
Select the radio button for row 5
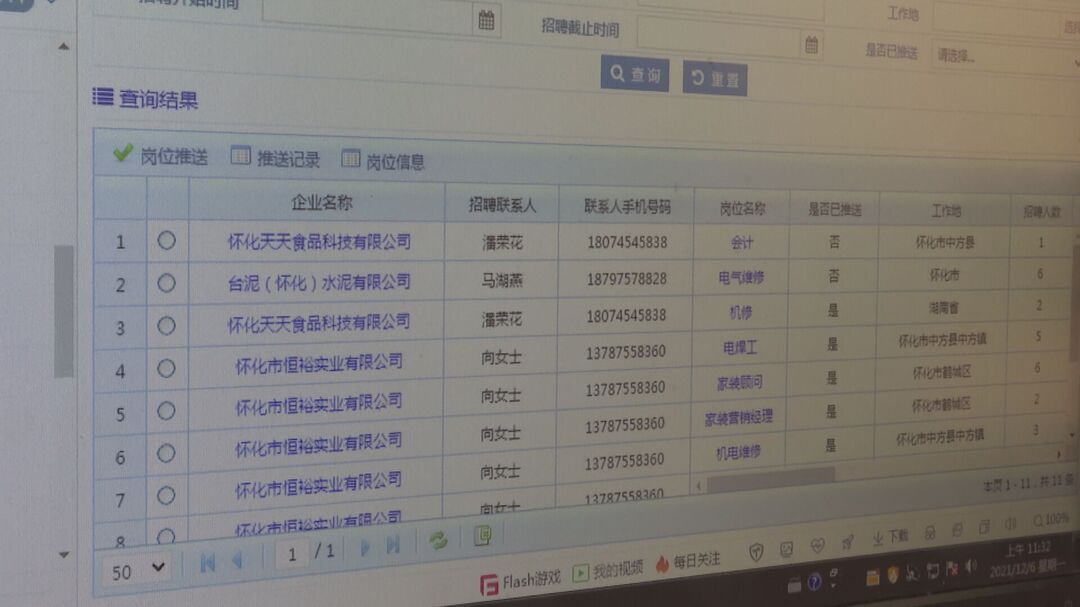click(x=166, y=411)
